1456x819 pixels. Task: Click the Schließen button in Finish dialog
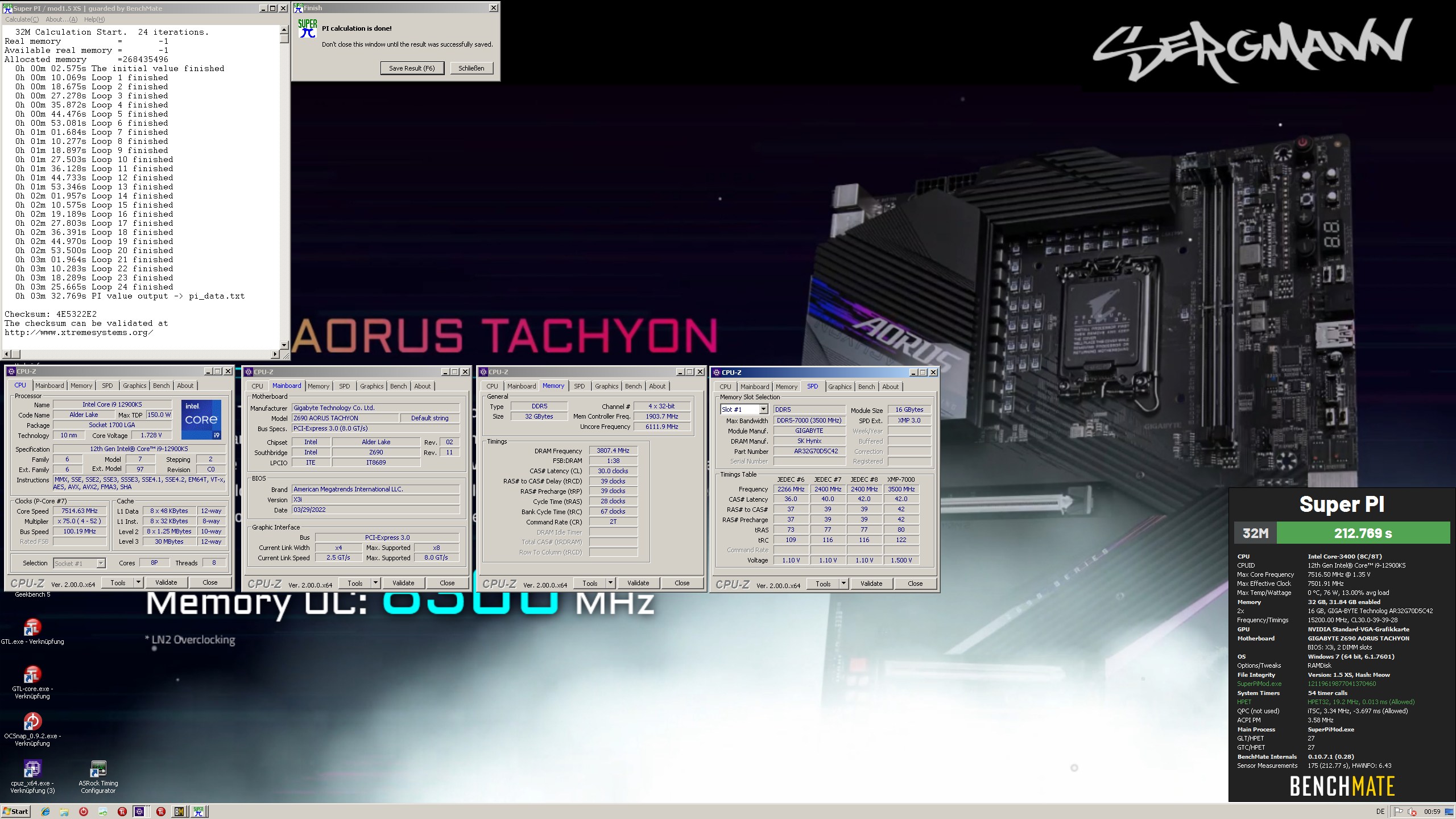pyautogui.click(x=471, y=68)
